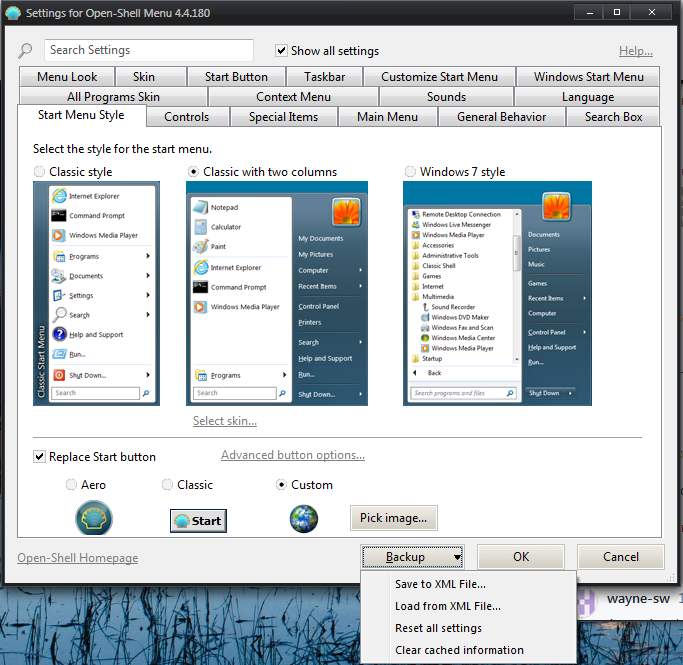Viewport: 683px width, 665px height.
Task: Switch to the Start Button tab
Action: click(x=237, y=77)
